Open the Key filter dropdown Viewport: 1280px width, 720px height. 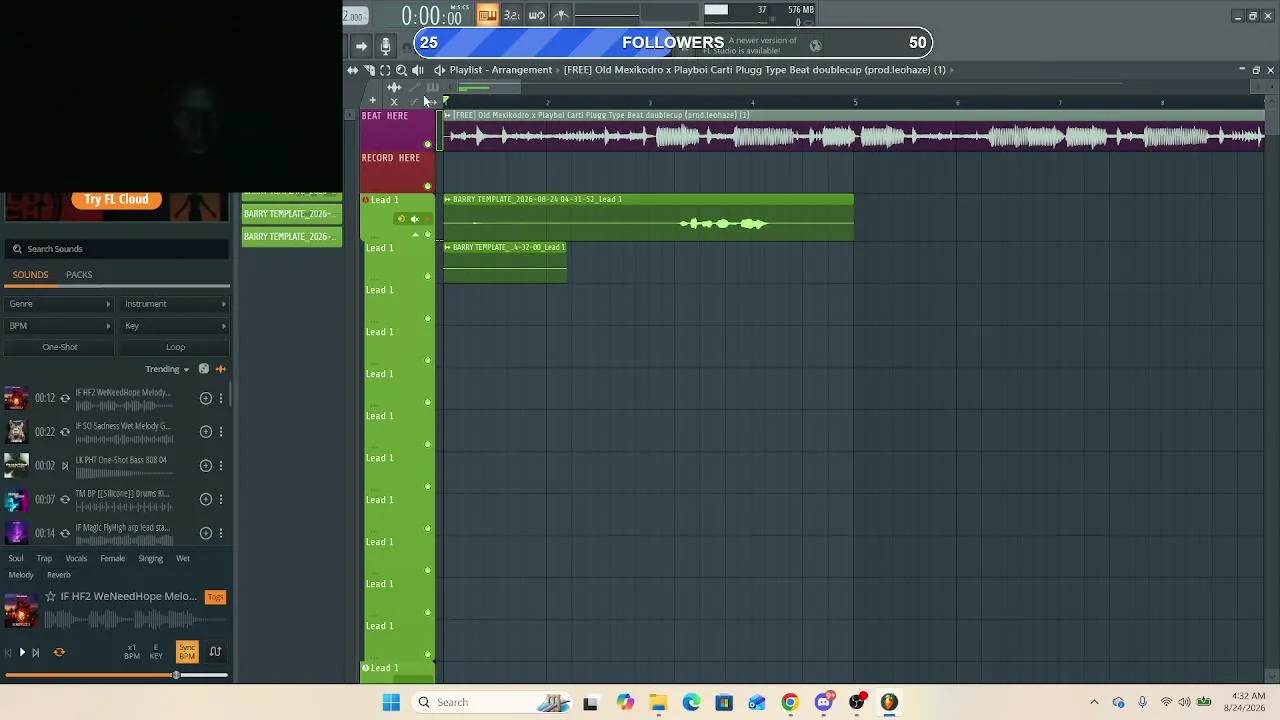pos(175,326)
